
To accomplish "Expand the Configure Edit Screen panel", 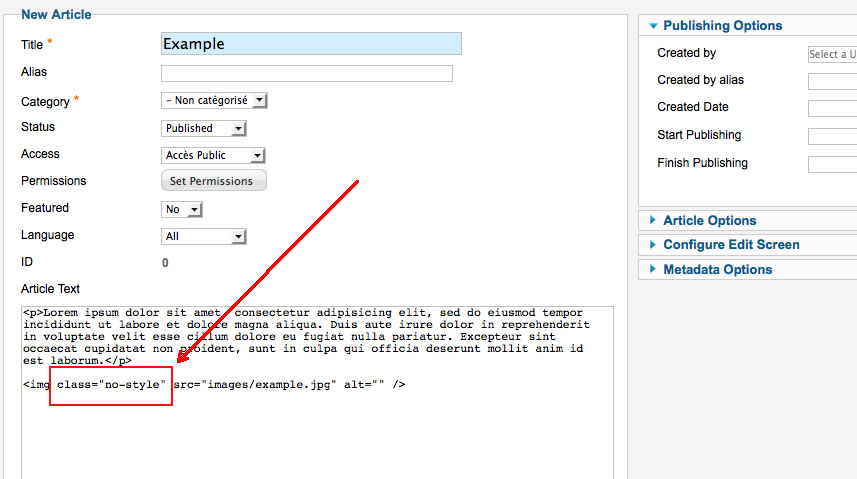I will pos(731,245).
